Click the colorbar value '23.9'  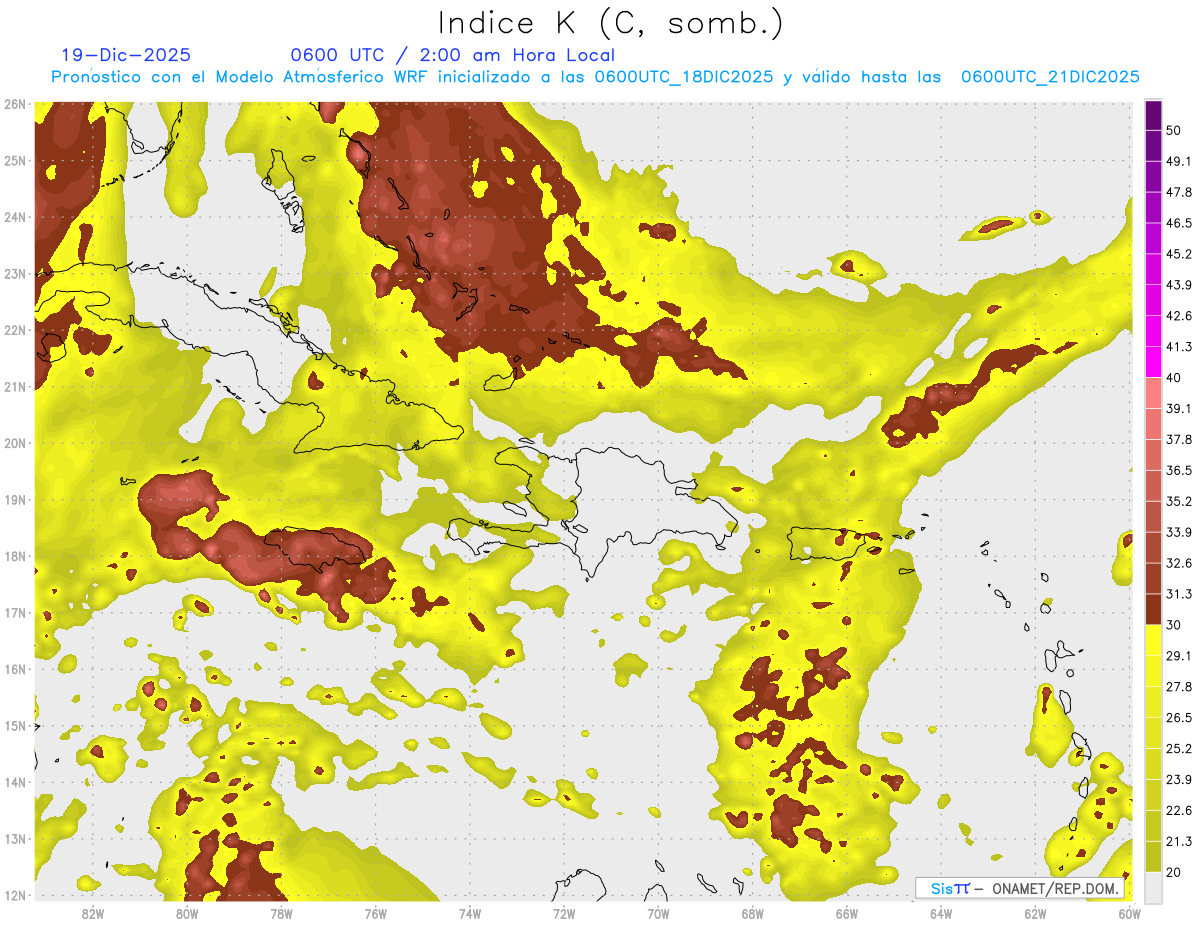tap(1179, 780)
